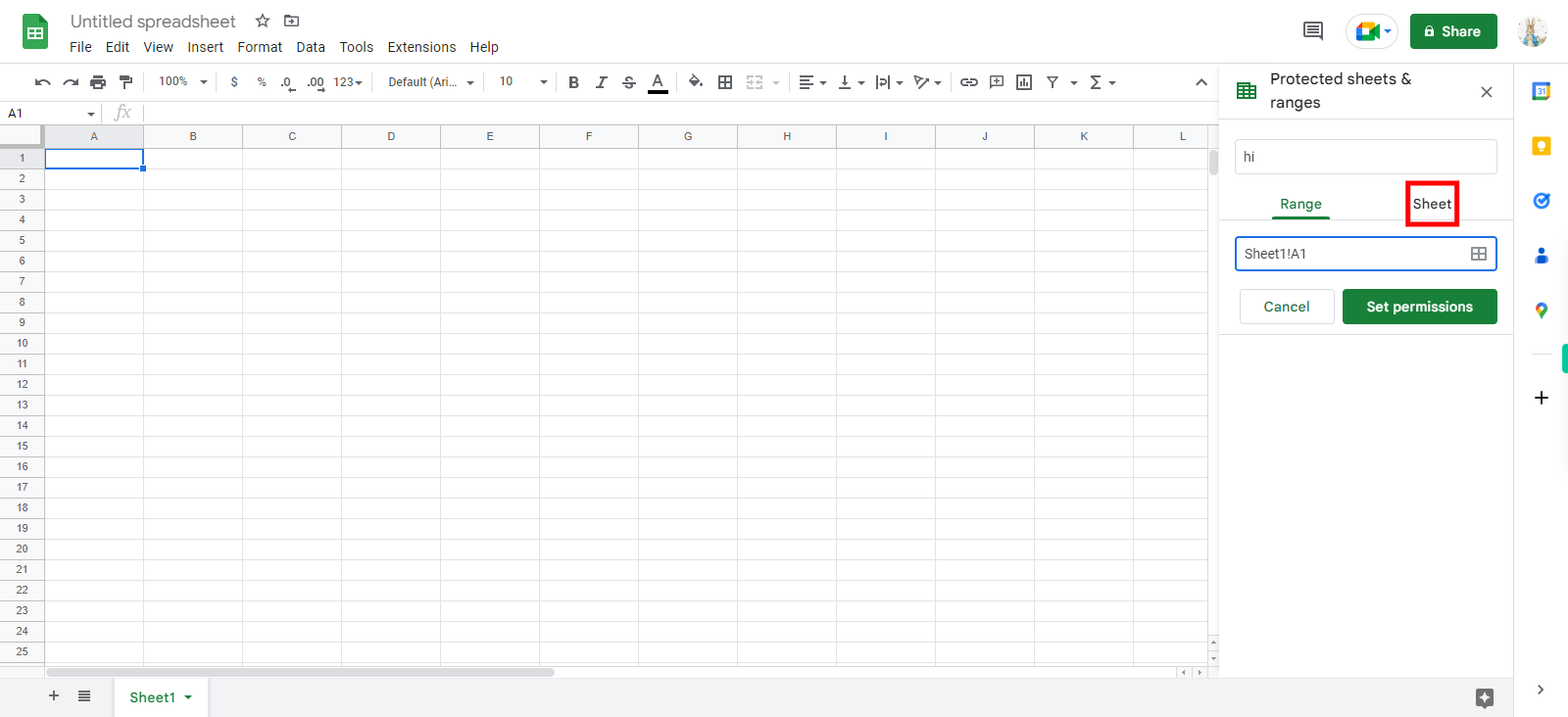Screen dimensions: 1568x717
Task: Click the Cancel button
Action: 1287,307
